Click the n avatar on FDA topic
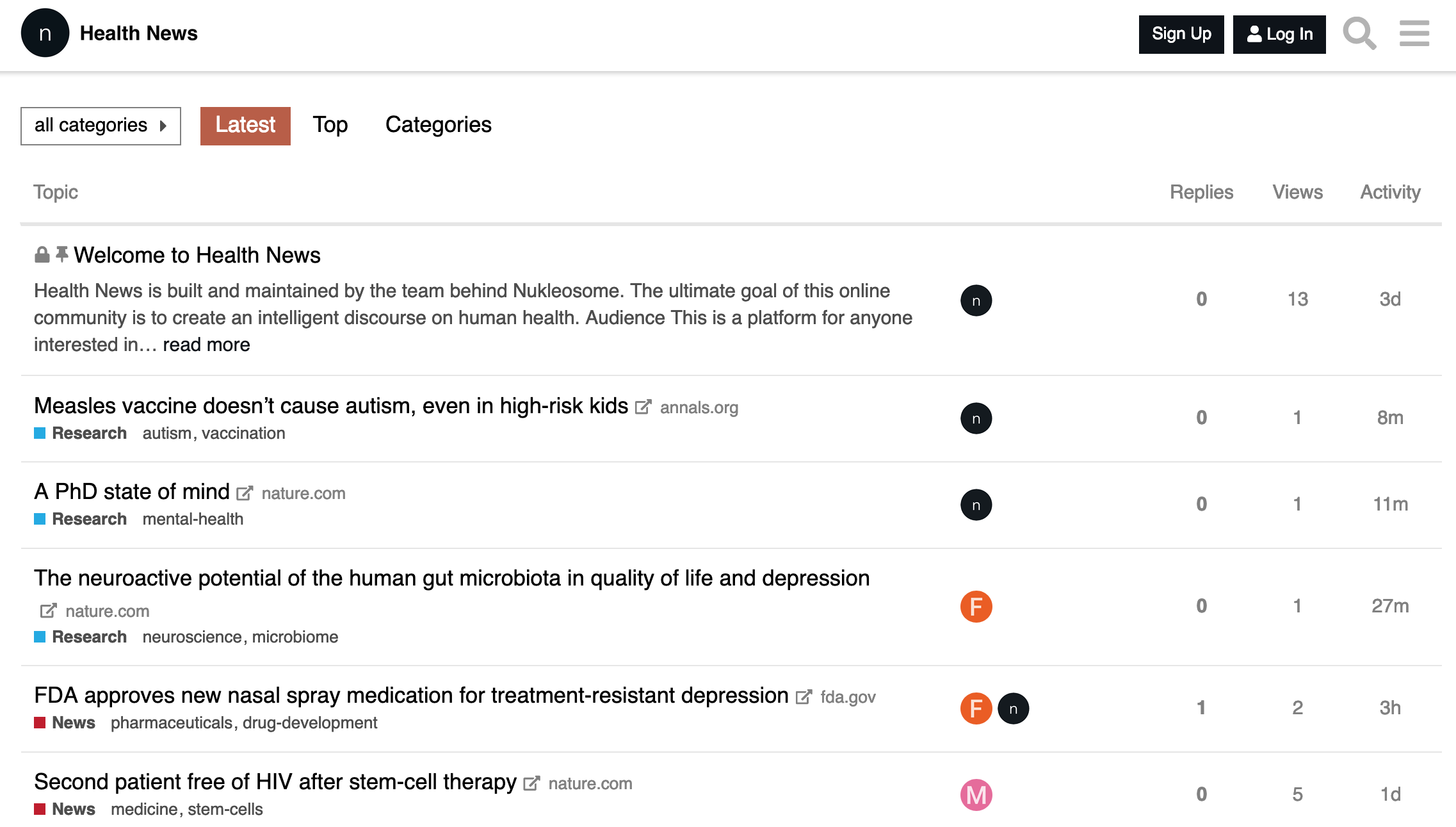This screenshot has height=827, width=1456. 1013,708
